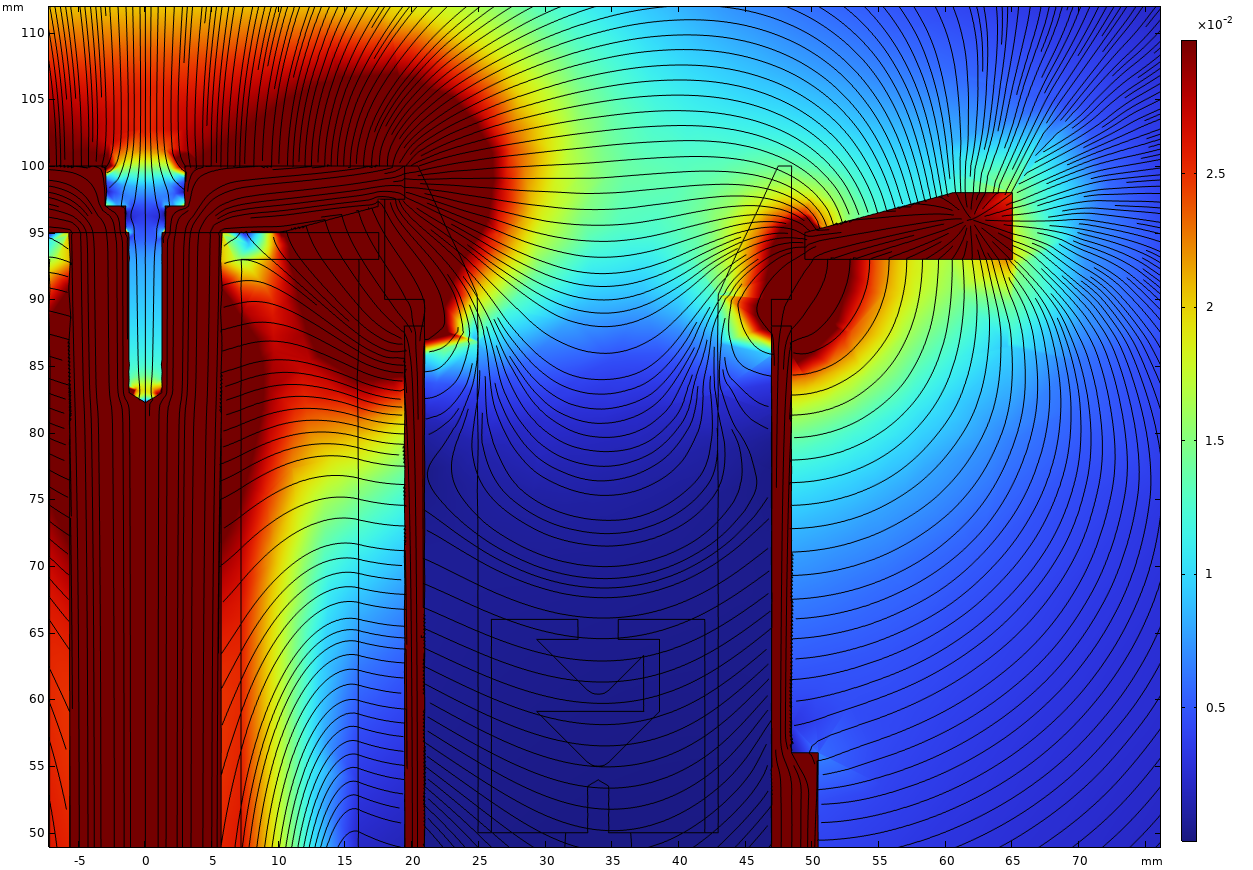
Task: Click the 5 tick on the x-axis
Action: tap(212, 860)
